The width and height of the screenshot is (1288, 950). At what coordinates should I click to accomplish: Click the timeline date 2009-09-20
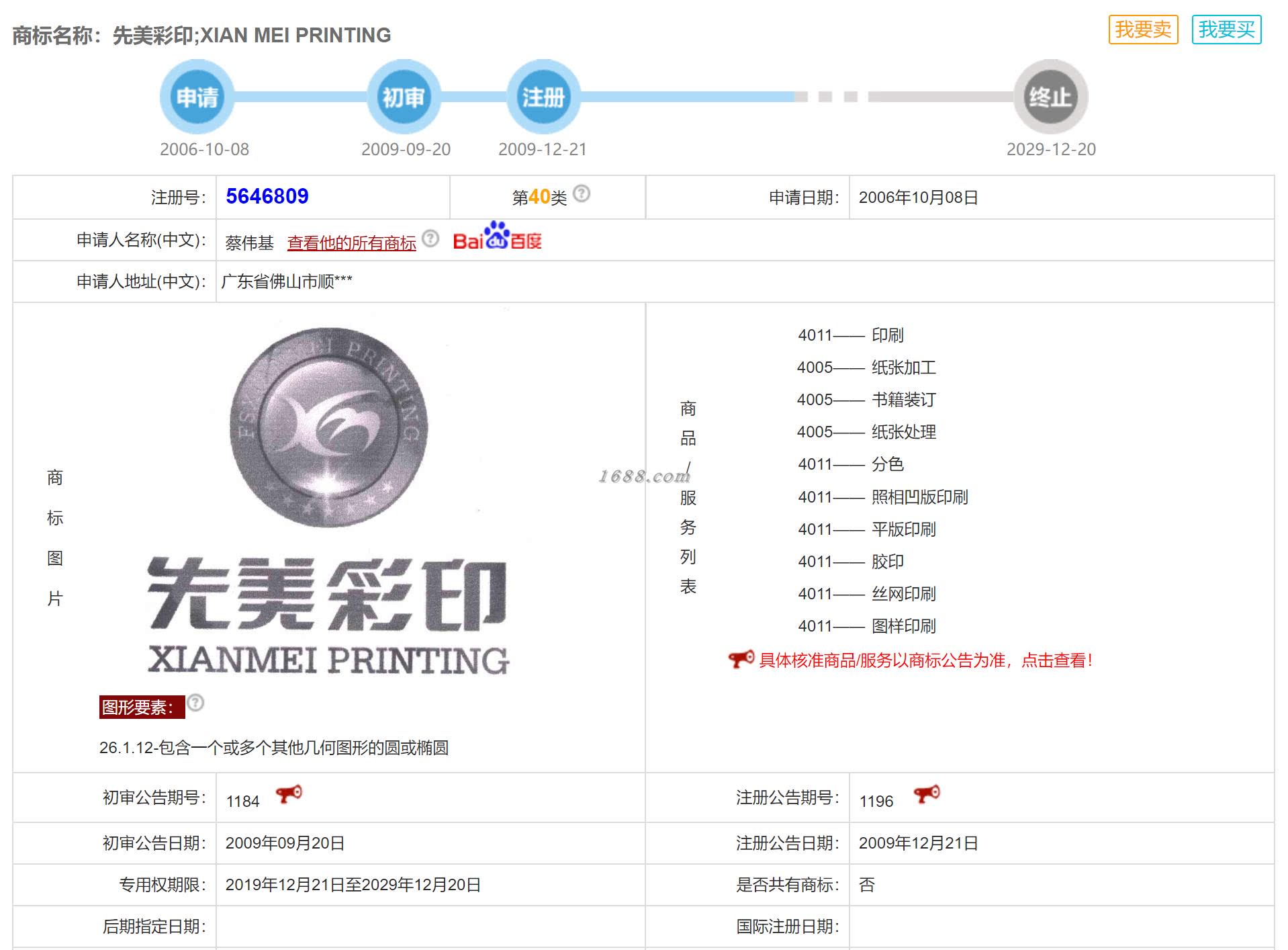pyautogui.click(x=406, y=149)
